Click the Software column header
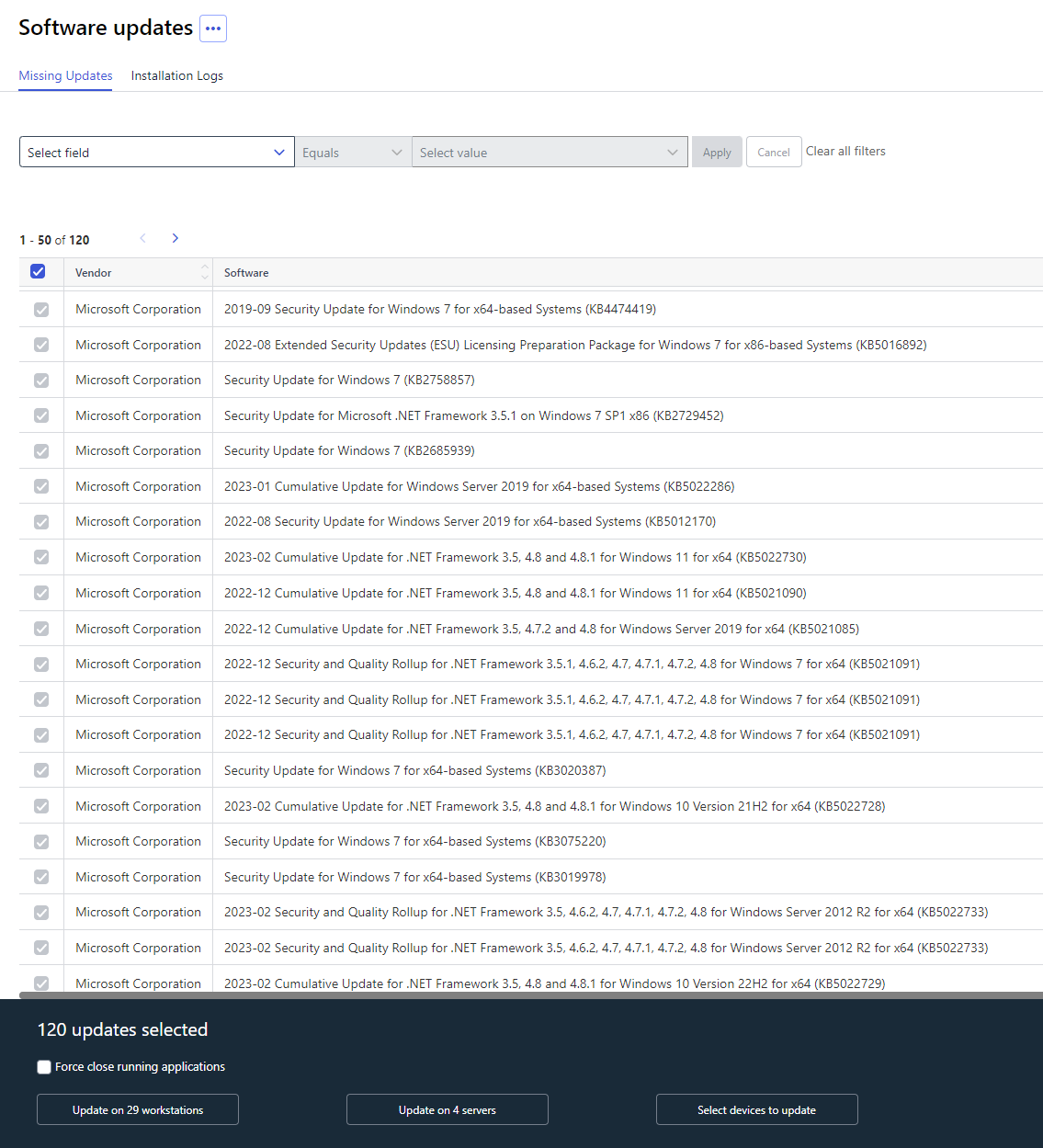The height and width of the screenshot is (1148, 1043). click(246, 273)
